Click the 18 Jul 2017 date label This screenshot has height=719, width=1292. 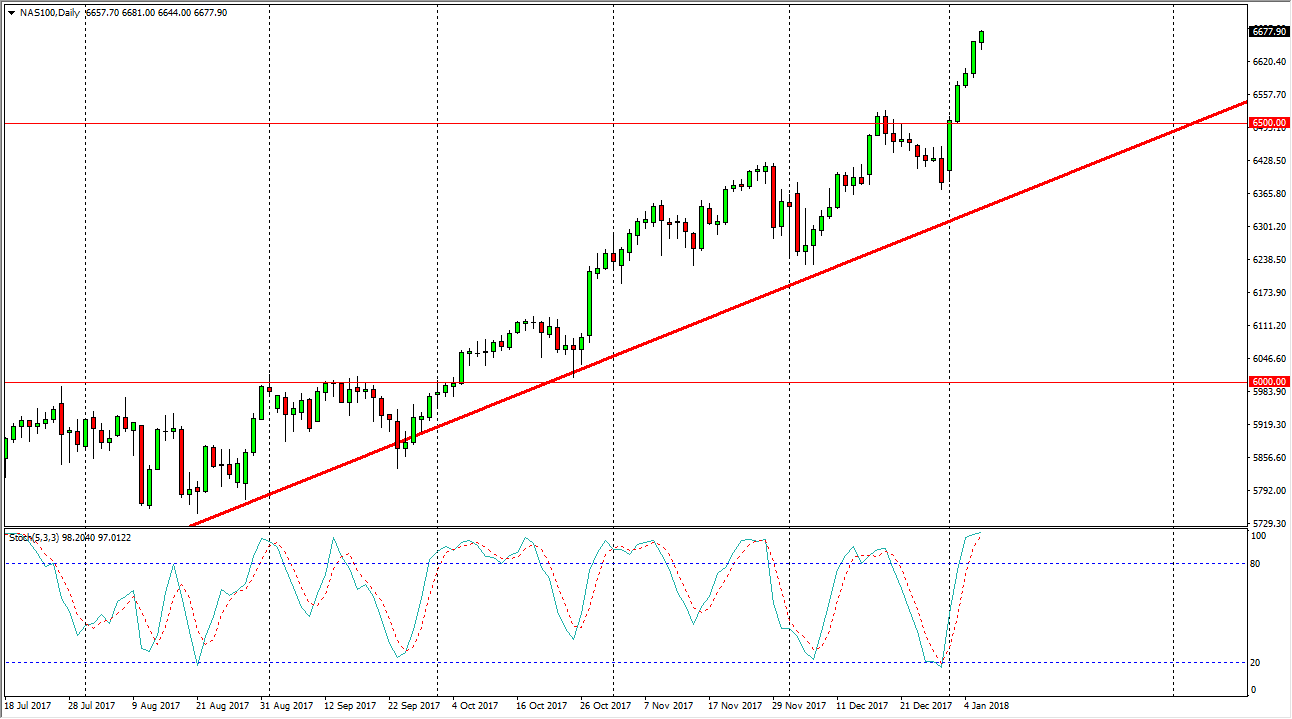(x=28, y=706)
